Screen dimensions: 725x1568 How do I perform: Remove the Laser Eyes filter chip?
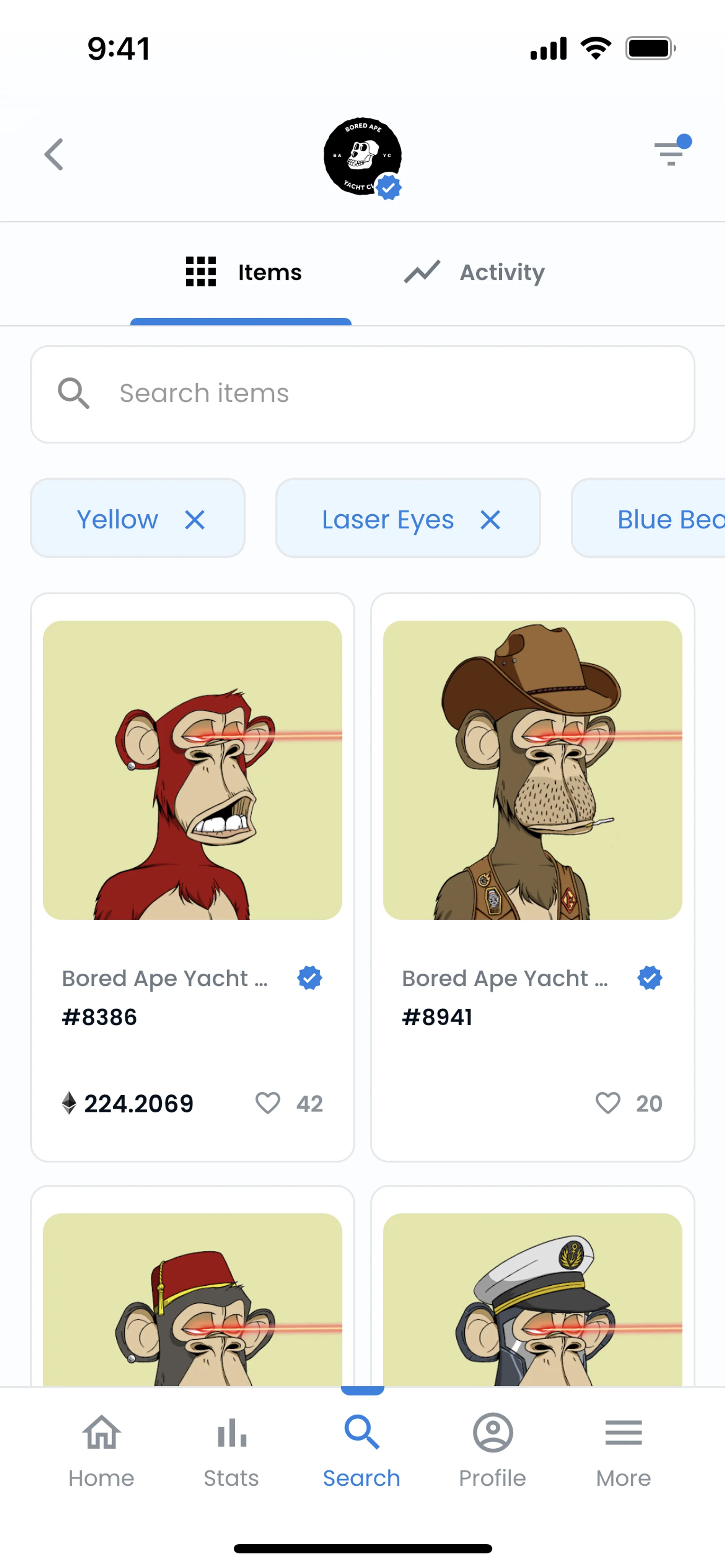491,520
